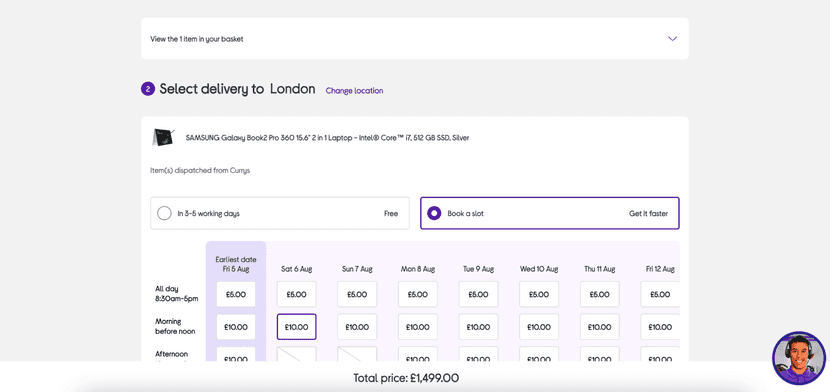Choose Mon 8 Aug all day £5.00 slot
The height and width of the screenshot is (392, 830).
(x=418, y=294)
